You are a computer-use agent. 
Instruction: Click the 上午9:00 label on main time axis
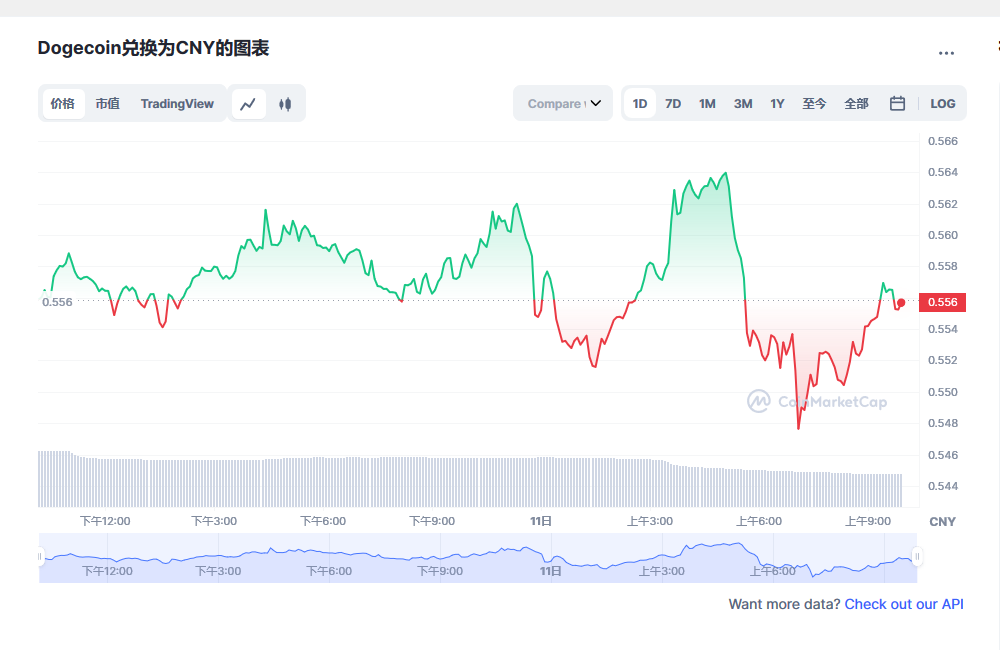868,521
